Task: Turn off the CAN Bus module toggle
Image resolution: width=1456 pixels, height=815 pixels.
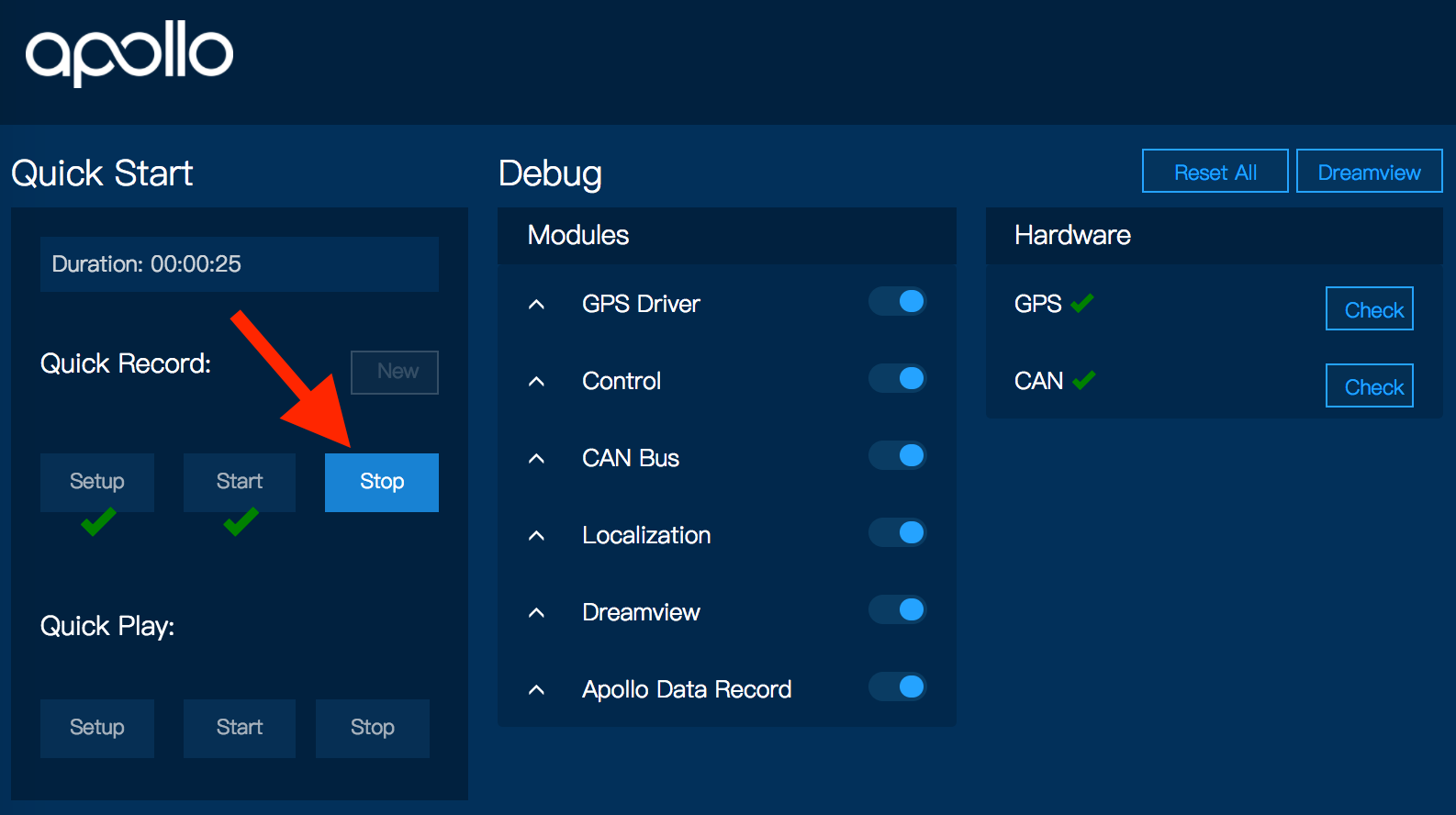Action: (x=898, y=455)
